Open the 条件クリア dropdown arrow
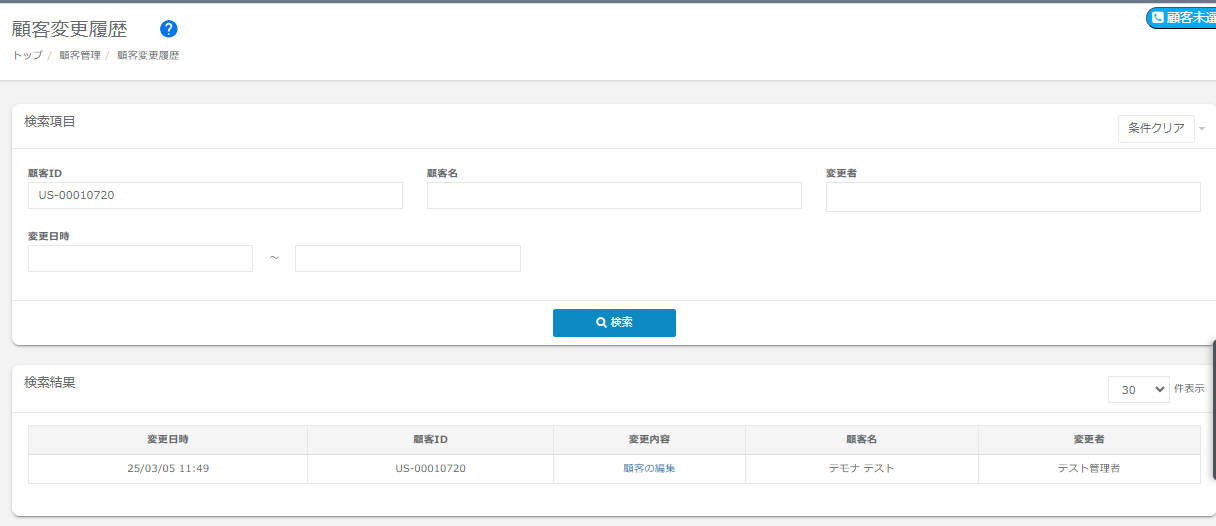This screenshot has width=1216, height=526. point(1202,129)
